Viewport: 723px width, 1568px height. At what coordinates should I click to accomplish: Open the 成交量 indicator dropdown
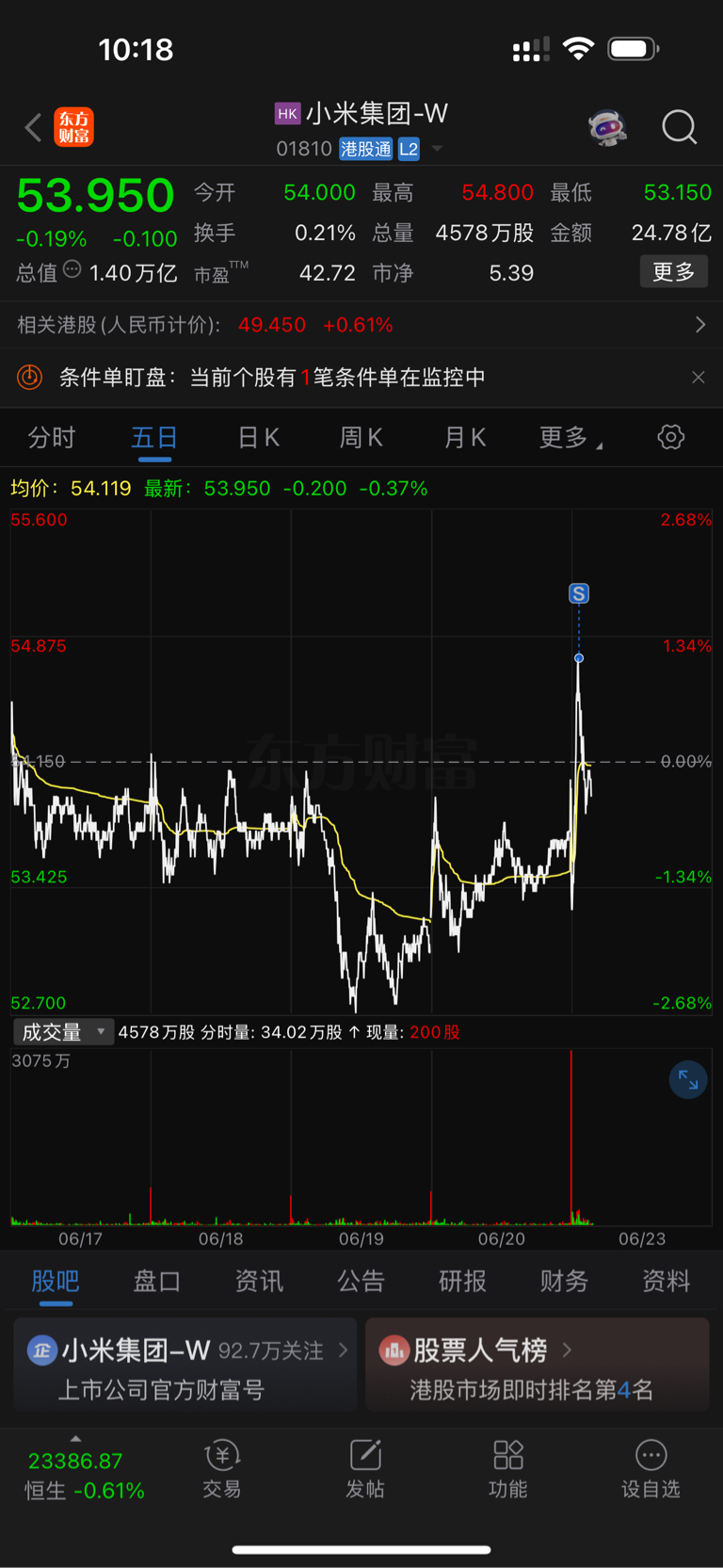63,1032
